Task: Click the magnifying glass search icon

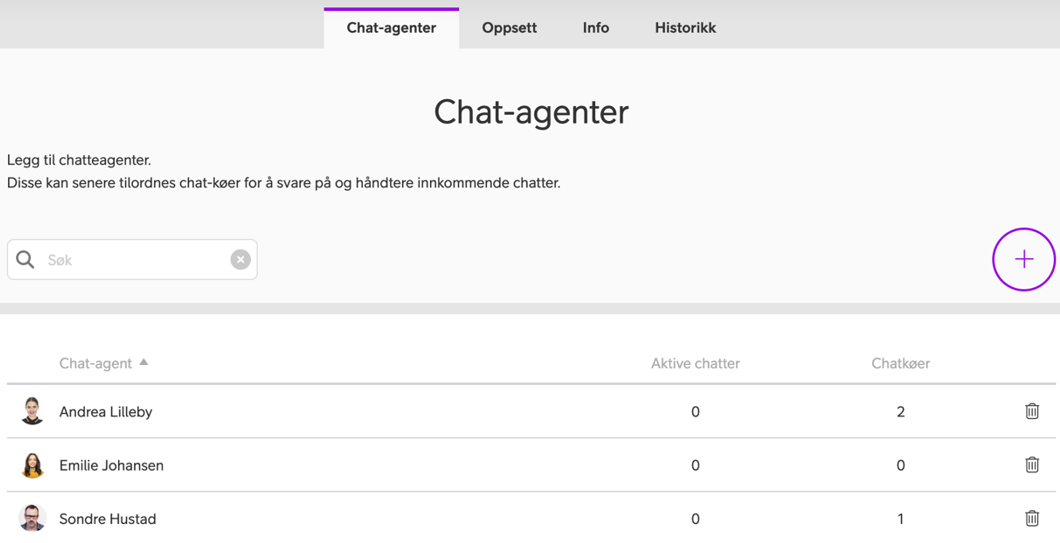Action: [x=25, y=260]
